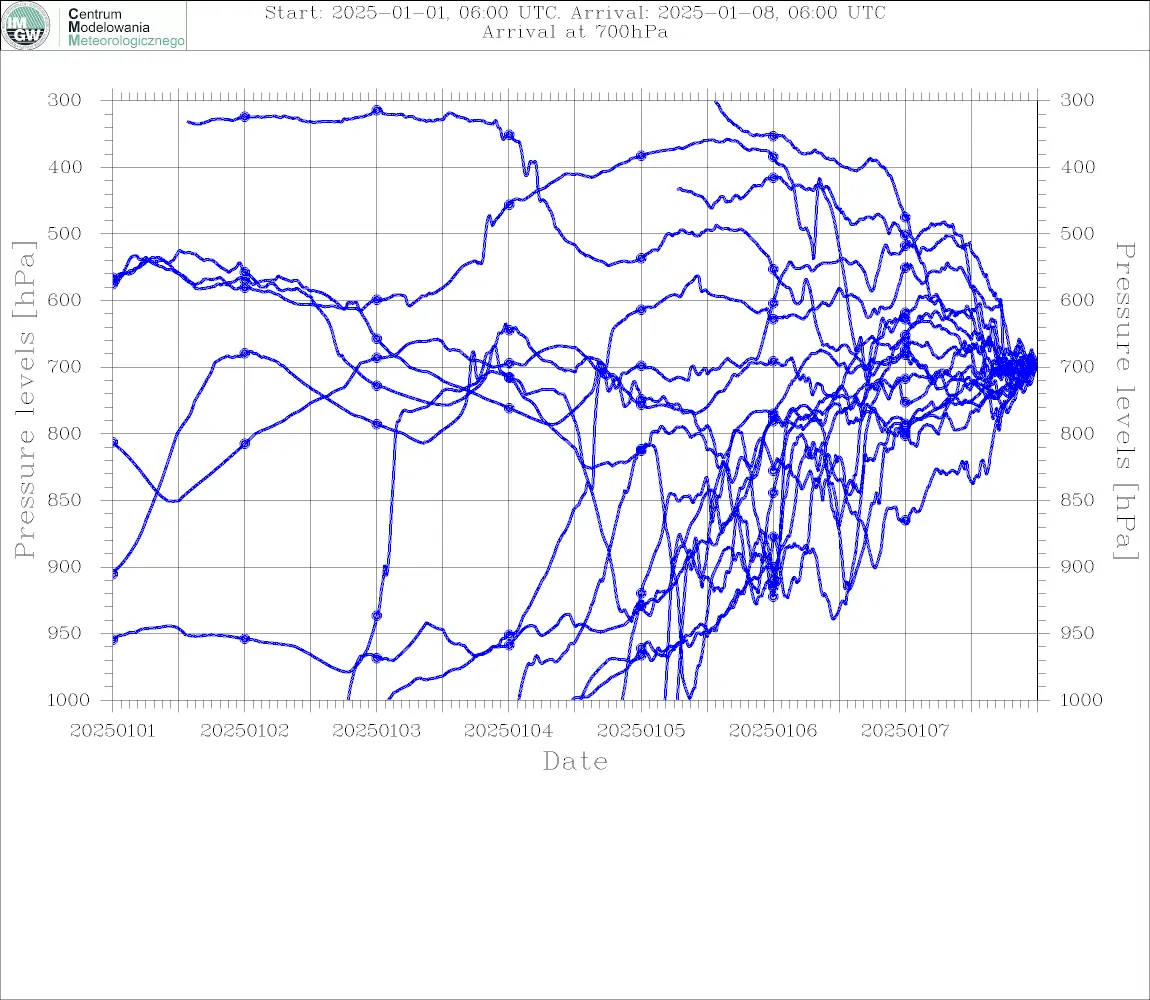The height and width of the screenshot is (1000, 1150).
Task: Select the 'Arrival at 700hPa' subtitle
Action: pos(575,32)
